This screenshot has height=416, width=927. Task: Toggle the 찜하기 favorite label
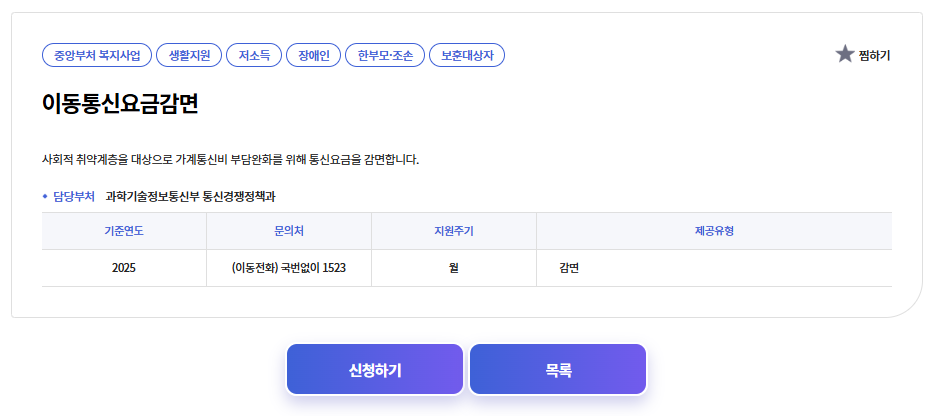click(874, 55)
